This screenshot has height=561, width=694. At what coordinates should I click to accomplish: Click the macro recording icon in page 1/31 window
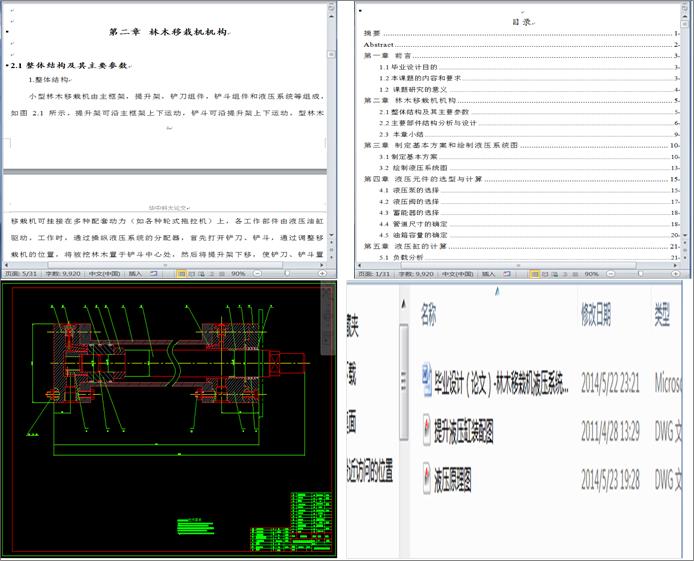click(507, 274)
